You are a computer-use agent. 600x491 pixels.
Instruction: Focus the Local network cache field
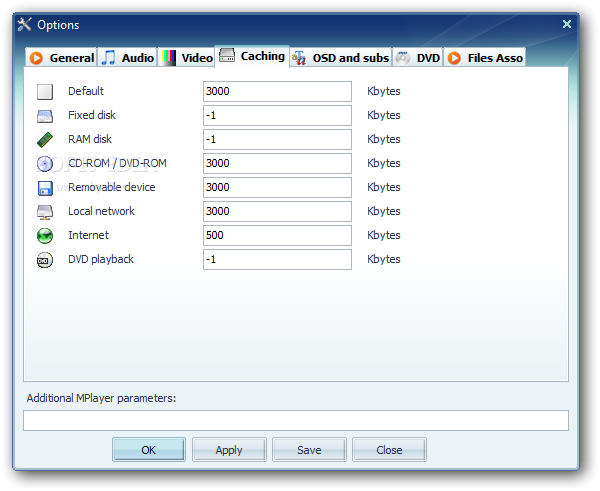[x=277, y=212]
